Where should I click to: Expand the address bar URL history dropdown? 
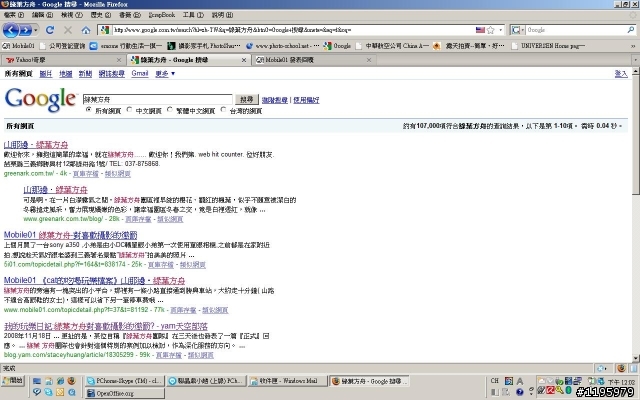500,30
